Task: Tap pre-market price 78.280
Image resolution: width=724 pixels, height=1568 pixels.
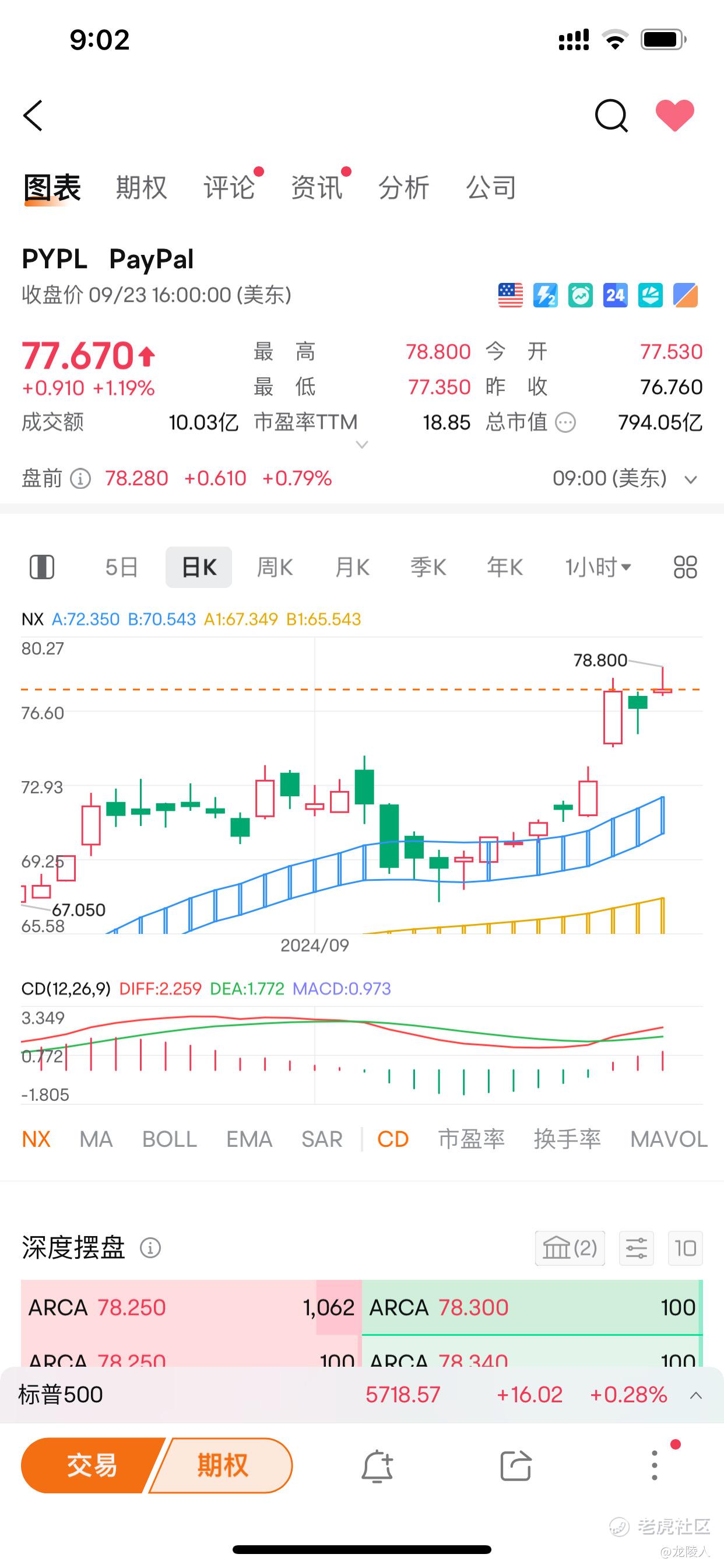Action: point(137,478)
